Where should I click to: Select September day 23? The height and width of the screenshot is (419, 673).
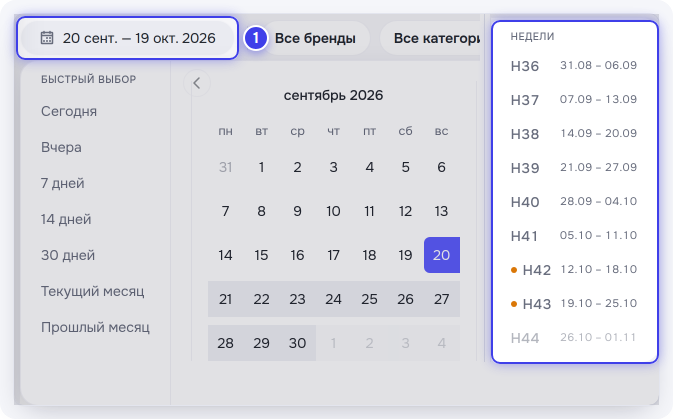297,299
